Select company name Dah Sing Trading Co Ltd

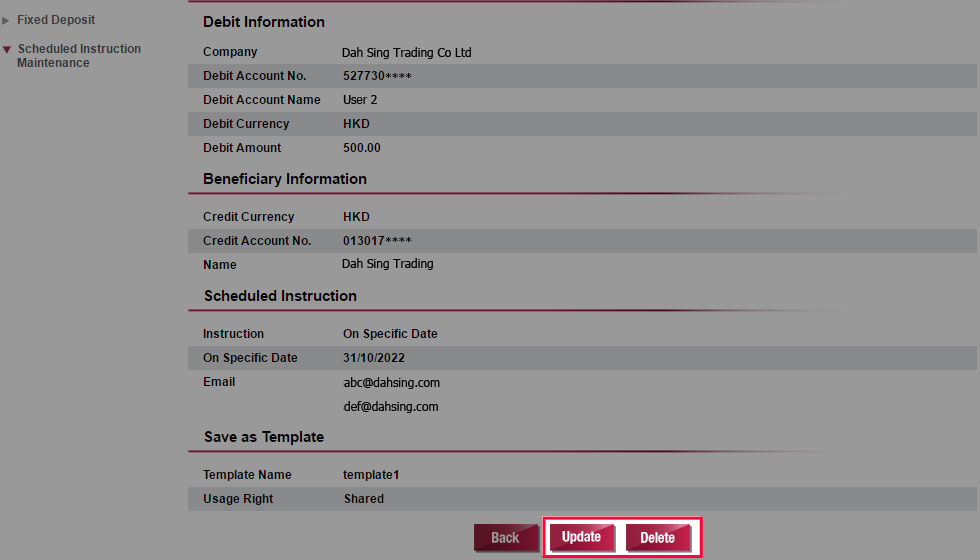click(406, 52)
